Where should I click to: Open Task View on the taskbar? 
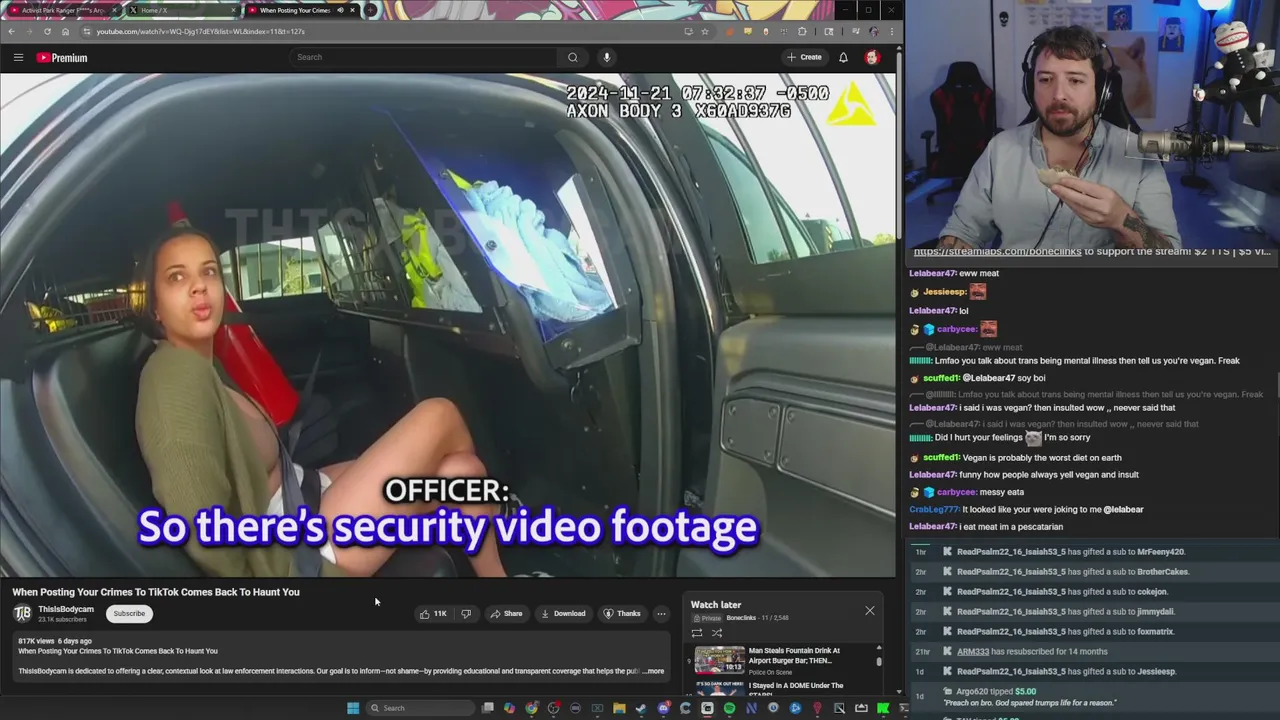coord(488,708)
